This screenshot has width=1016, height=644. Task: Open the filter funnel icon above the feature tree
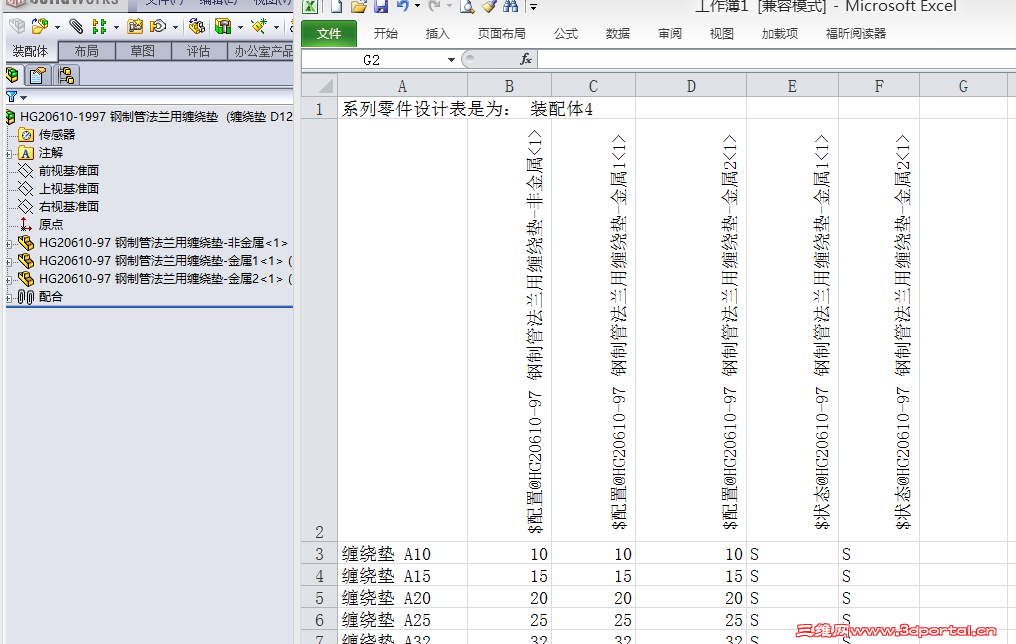click(13, 95)
